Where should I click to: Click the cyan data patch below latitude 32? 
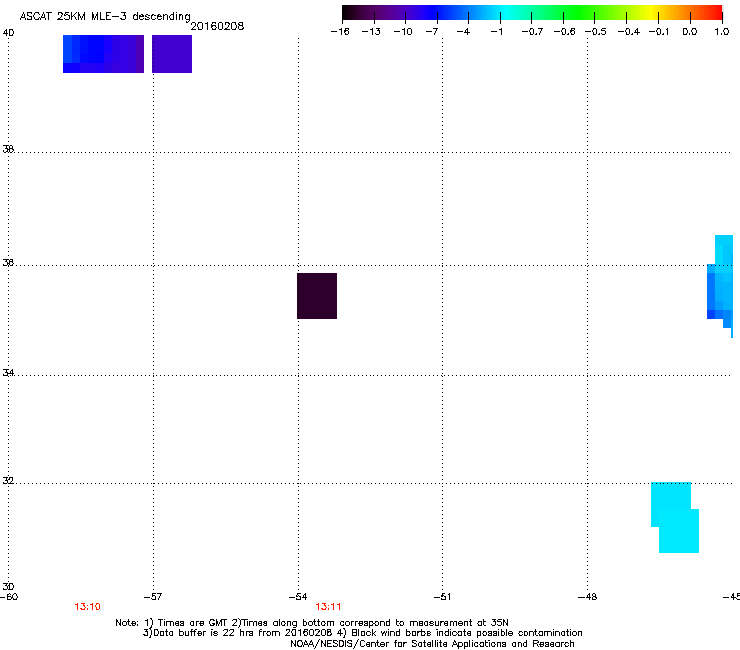[x=675, y=517]
